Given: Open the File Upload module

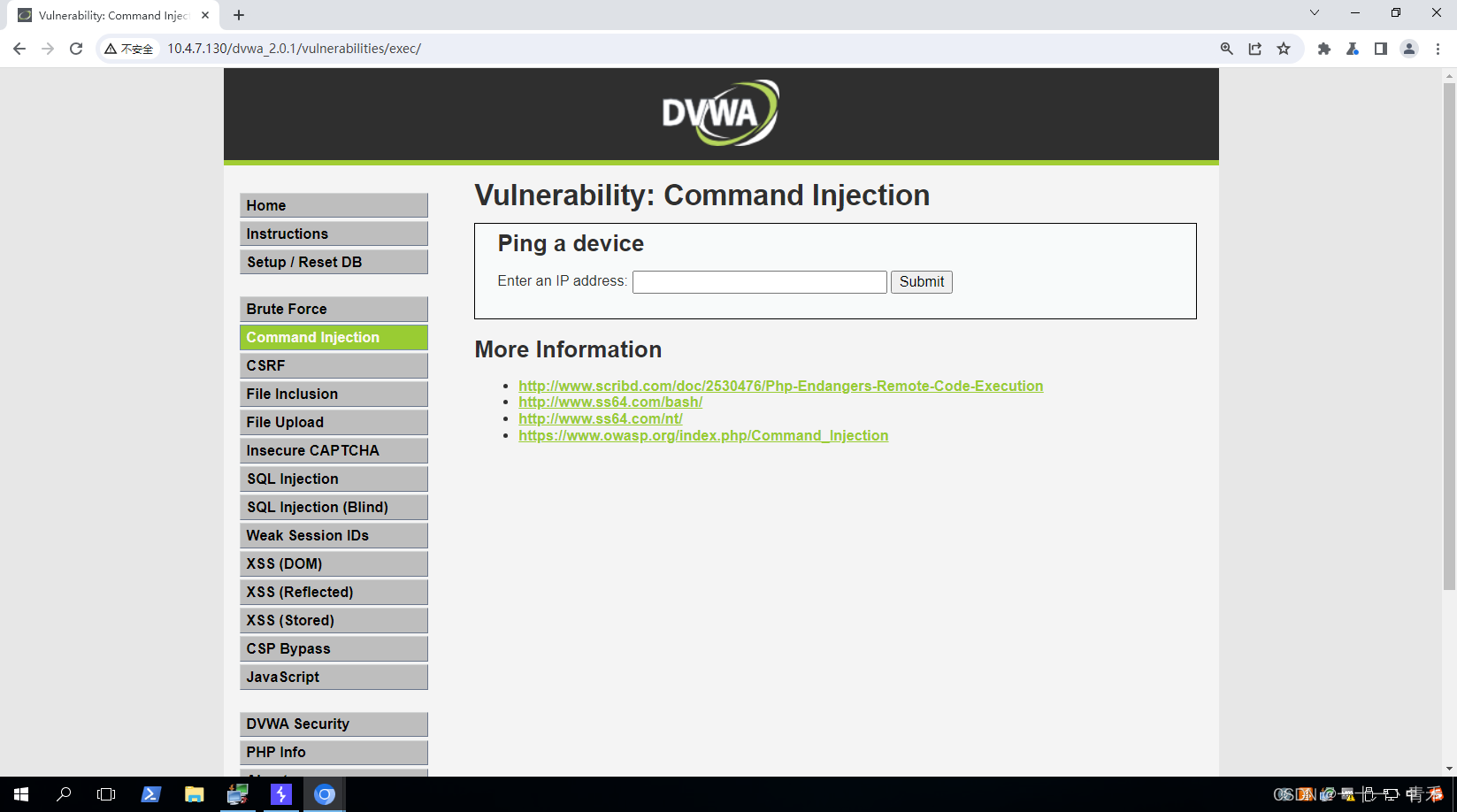Looking at the screenshot, I should pos(334,422).
